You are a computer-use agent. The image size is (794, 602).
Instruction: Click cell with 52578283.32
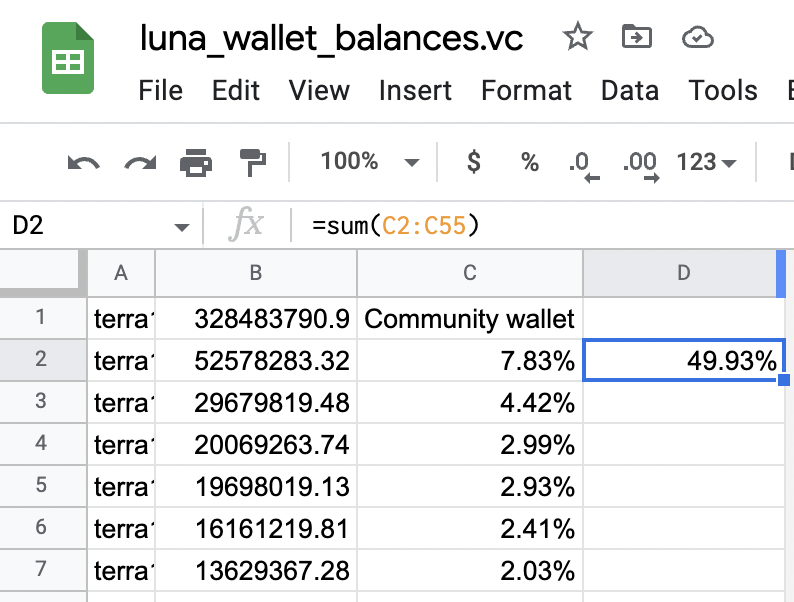256,360
